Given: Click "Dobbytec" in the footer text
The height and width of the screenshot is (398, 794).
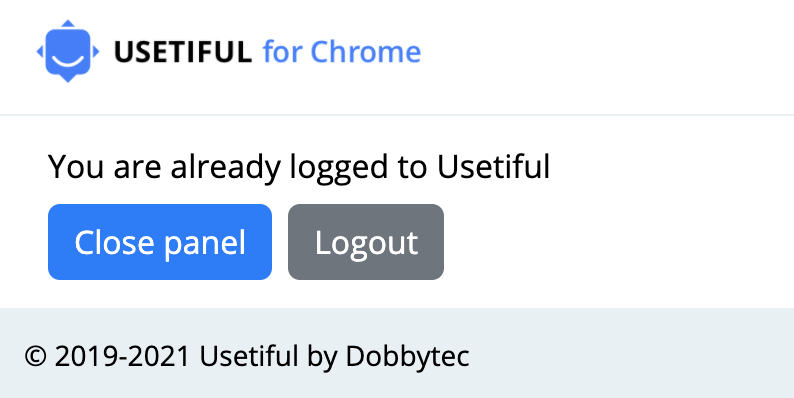Looking at the screenshot, I should click(x=408, y=357).
